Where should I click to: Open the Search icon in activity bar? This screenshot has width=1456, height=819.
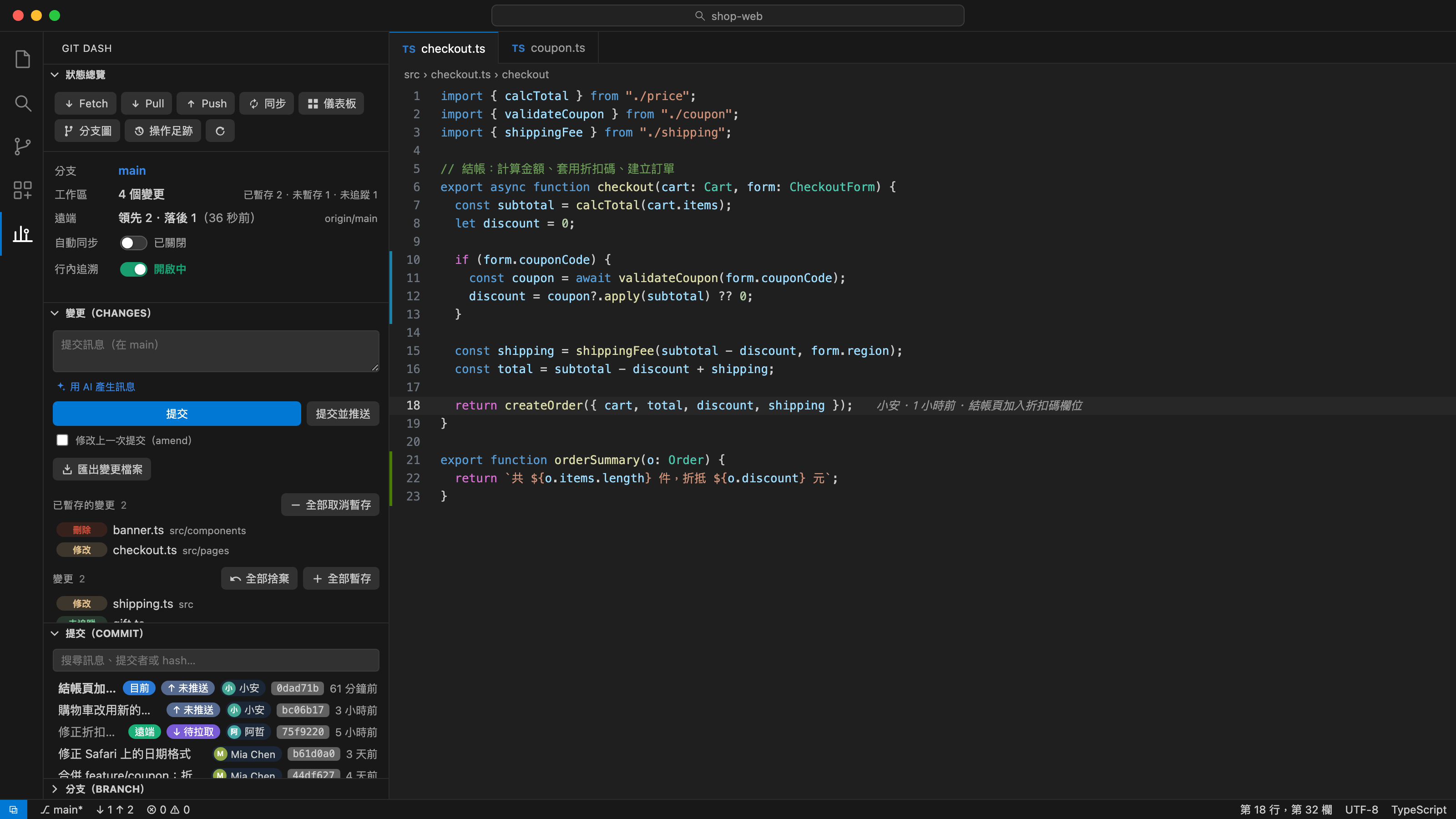[x=22, y=103]
